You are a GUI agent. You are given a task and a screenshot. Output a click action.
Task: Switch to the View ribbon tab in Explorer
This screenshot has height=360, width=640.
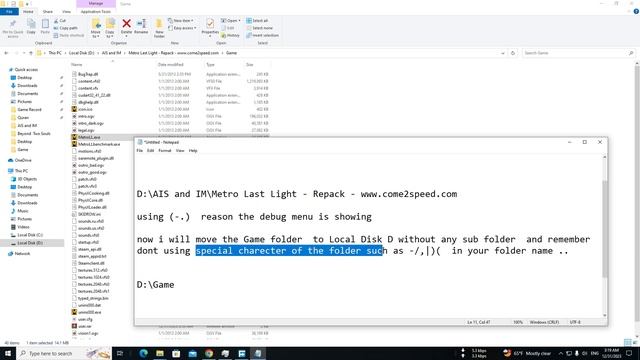coord(66,12)
